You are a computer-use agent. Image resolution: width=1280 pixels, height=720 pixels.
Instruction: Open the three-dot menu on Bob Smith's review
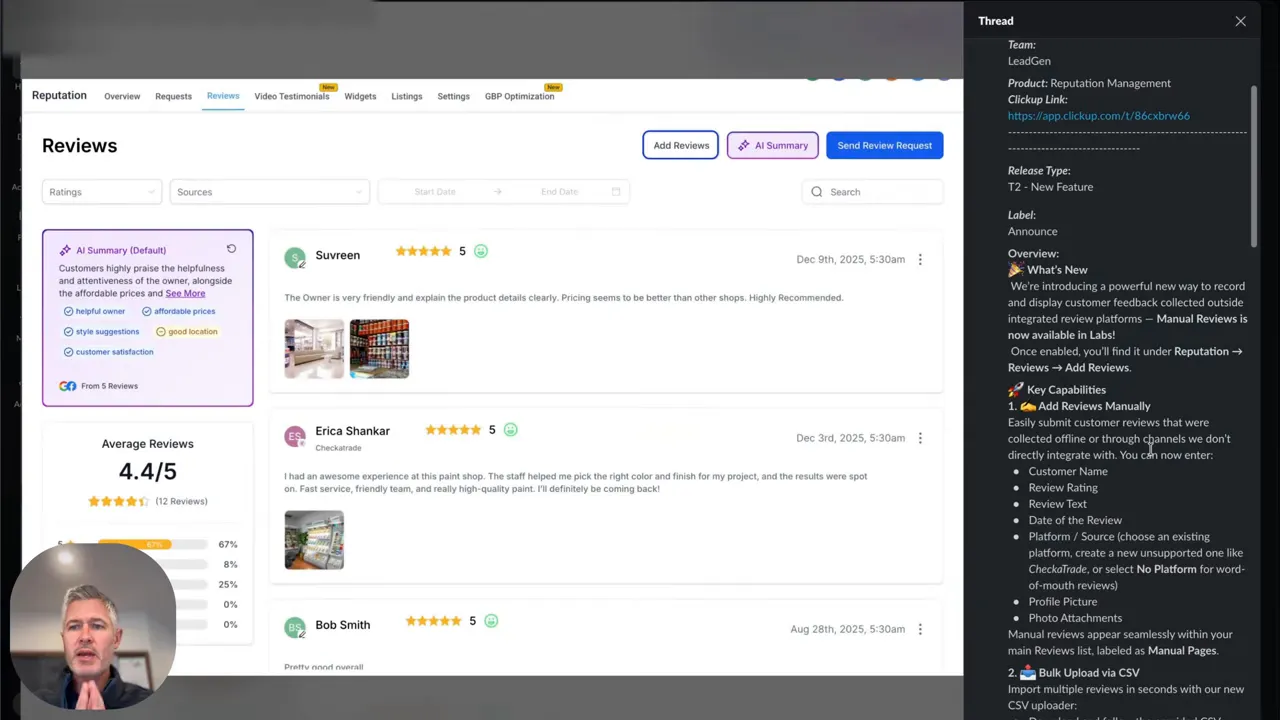(920, 629)
